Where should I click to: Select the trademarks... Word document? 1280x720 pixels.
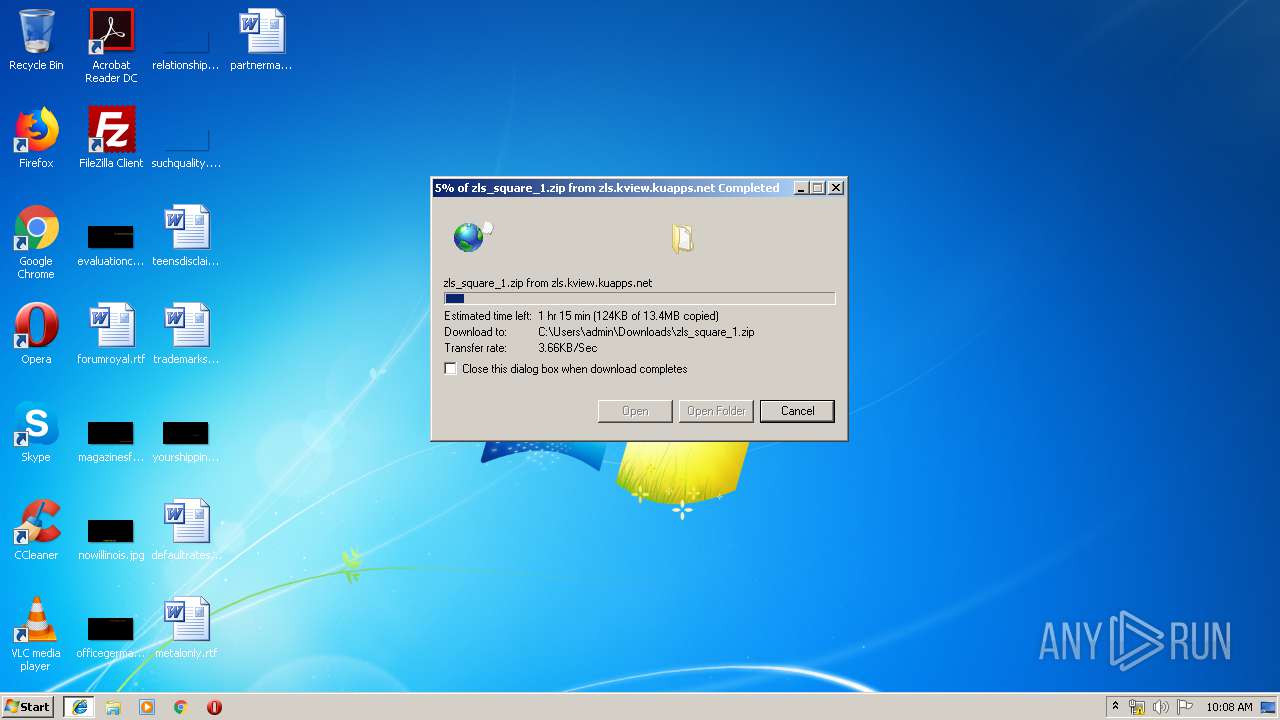click(x=186, y=334)
